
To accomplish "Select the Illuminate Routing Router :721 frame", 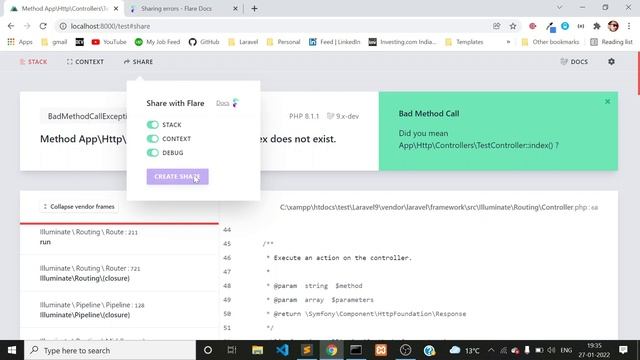I will [119, 273].
